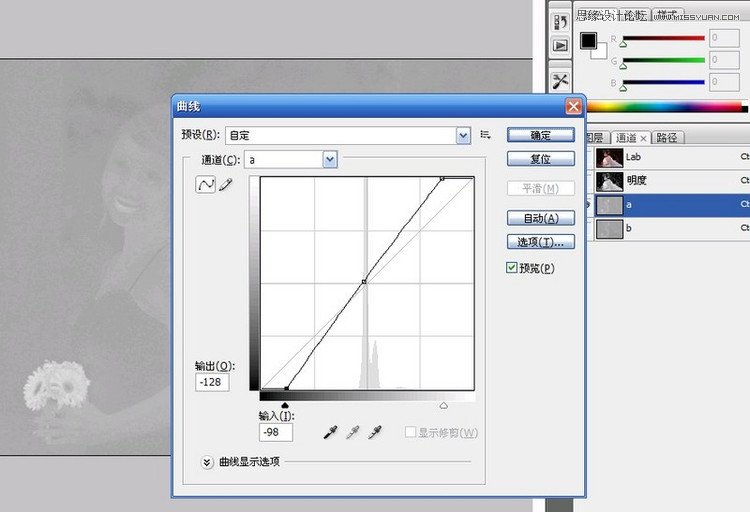Open the tool presets icon in dock
750x512 pixels.
coord(560,81)
